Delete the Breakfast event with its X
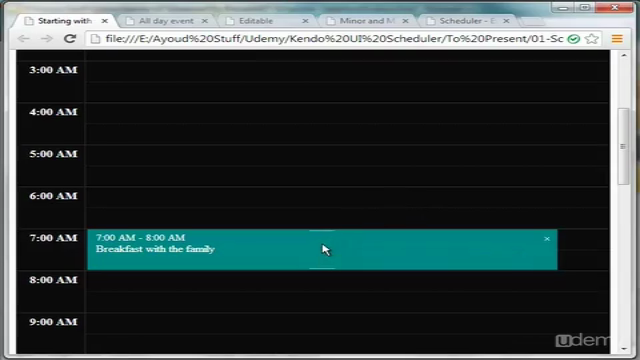The height and width of the screenshot is (360, 640). (547, 239)
